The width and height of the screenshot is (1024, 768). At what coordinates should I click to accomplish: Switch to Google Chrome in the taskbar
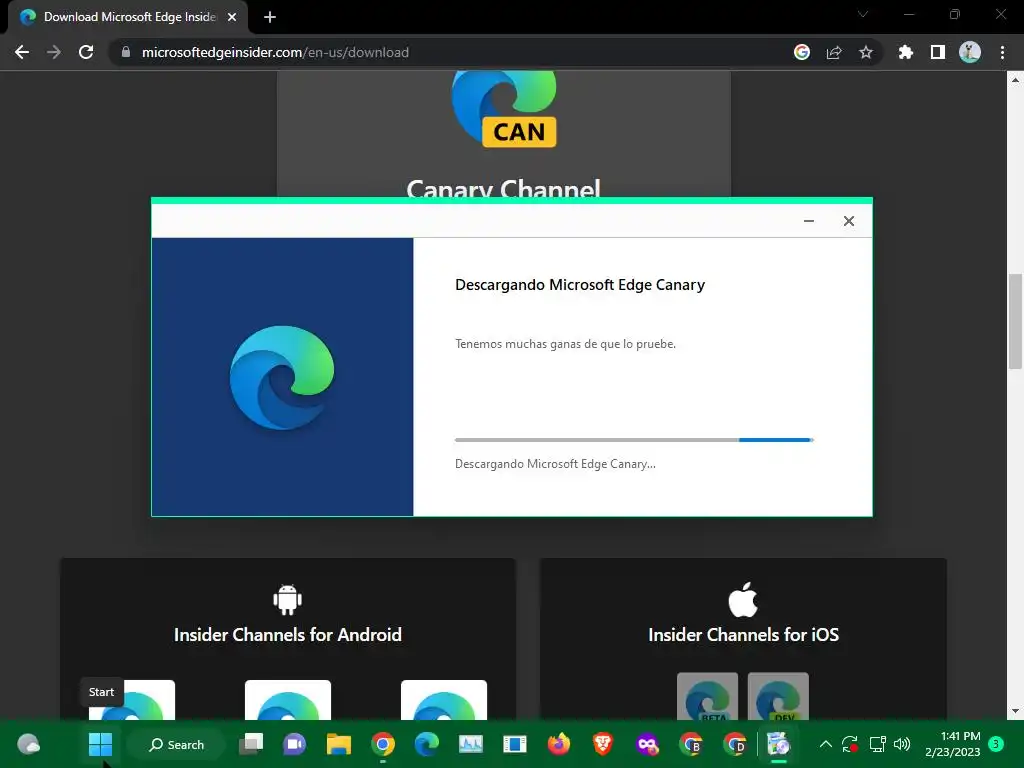pos(383,744)
